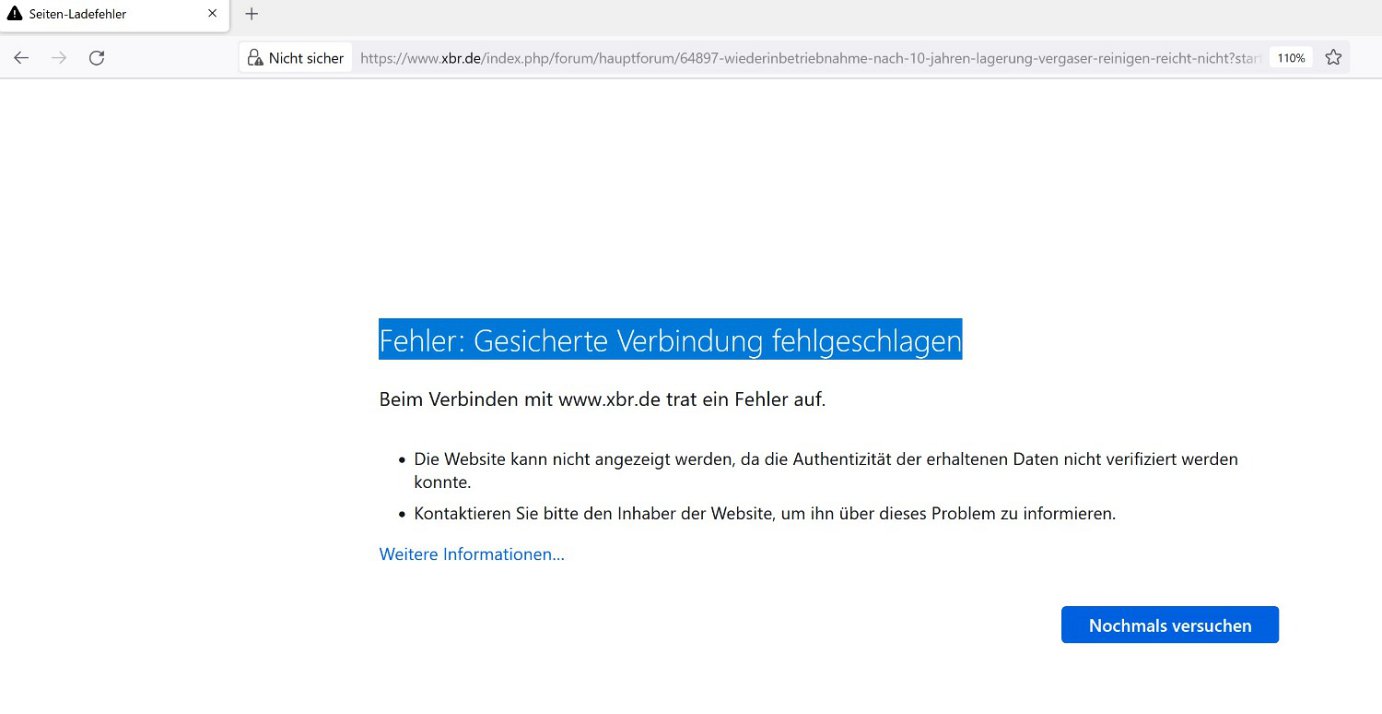
Task: Reload the page using the refresh icon
Action: pos(96,57)
